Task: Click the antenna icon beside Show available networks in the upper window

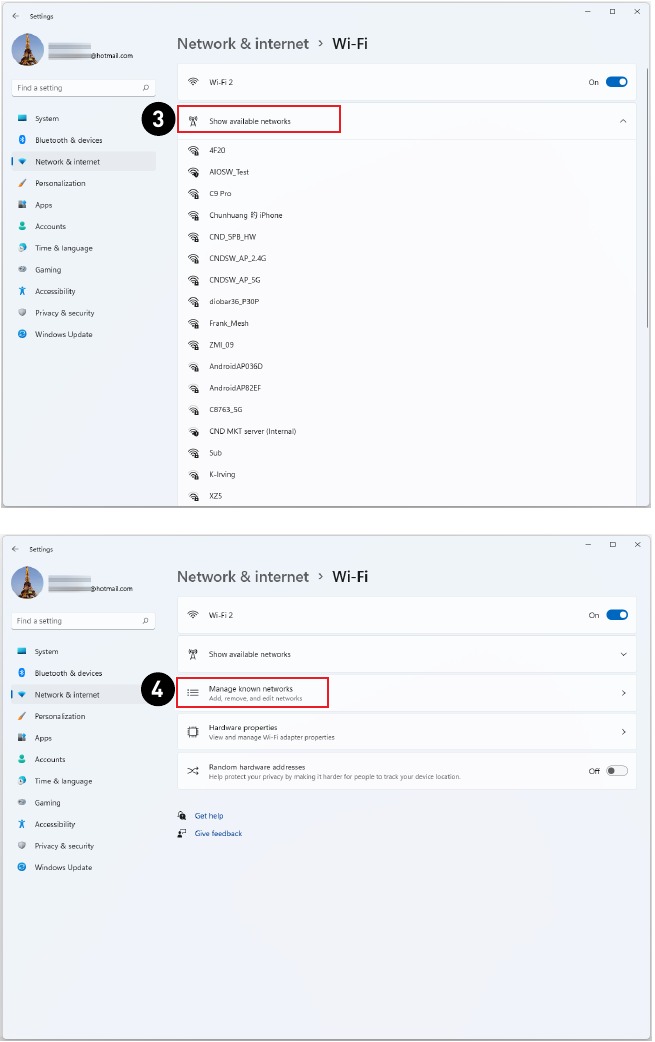Action: pyautogui.click(x=193, y=121)
